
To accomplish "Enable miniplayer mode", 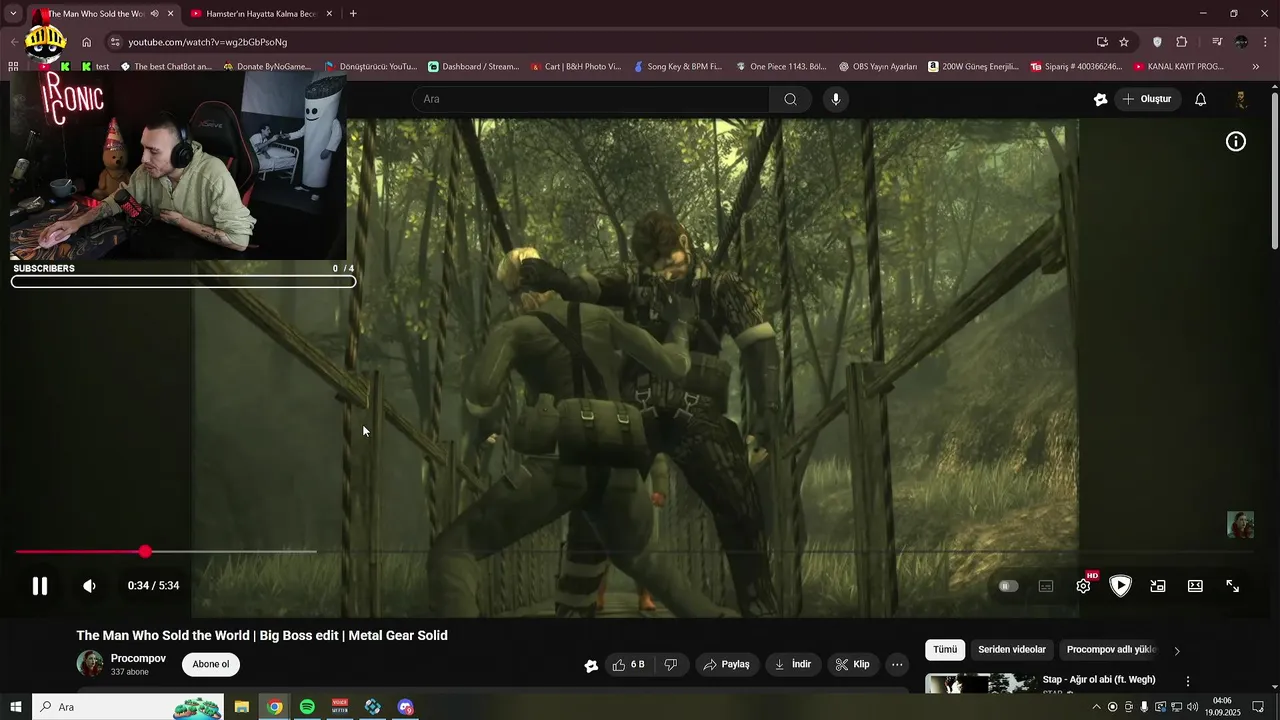I will [x=1158, y=586].
